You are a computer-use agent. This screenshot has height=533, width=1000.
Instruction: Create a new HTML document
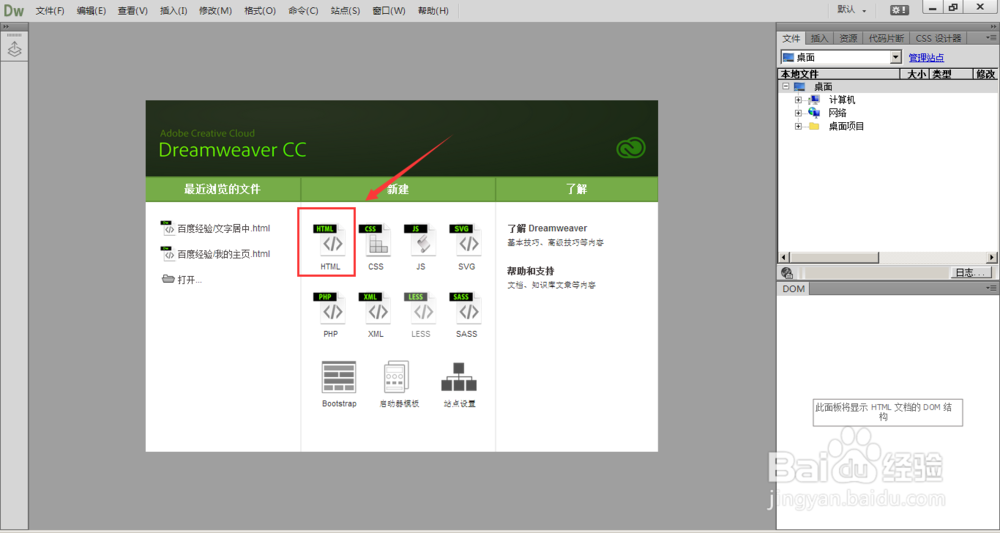330,248
